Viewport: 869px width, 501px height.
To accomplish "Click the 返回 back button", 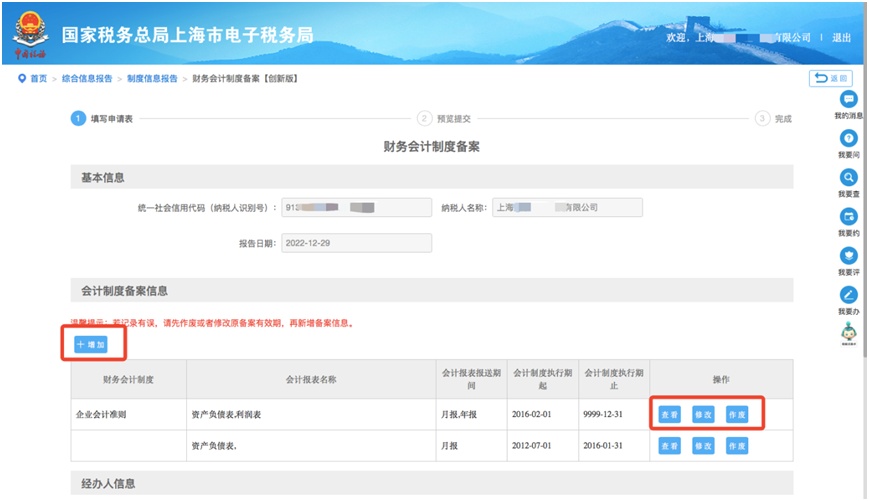I will (x=830, y=79).
